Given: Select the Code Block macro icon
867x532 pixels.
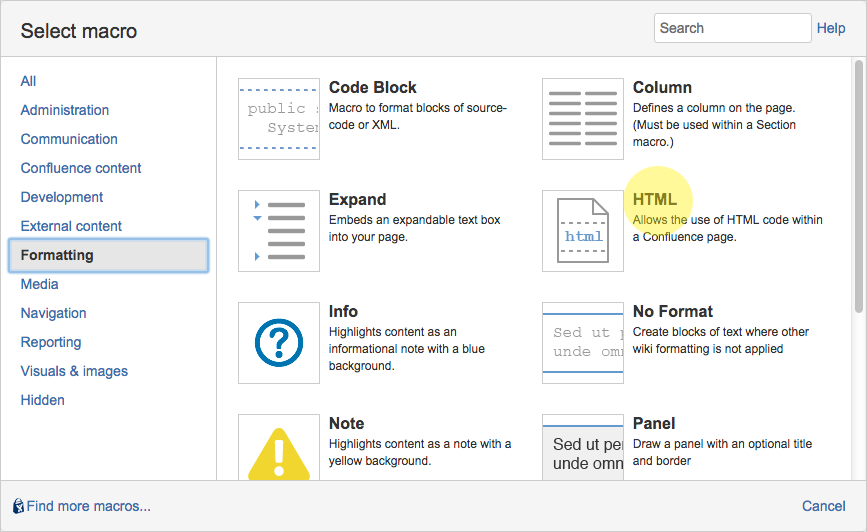Looking at the screenshot, I should tap(279, 119).
